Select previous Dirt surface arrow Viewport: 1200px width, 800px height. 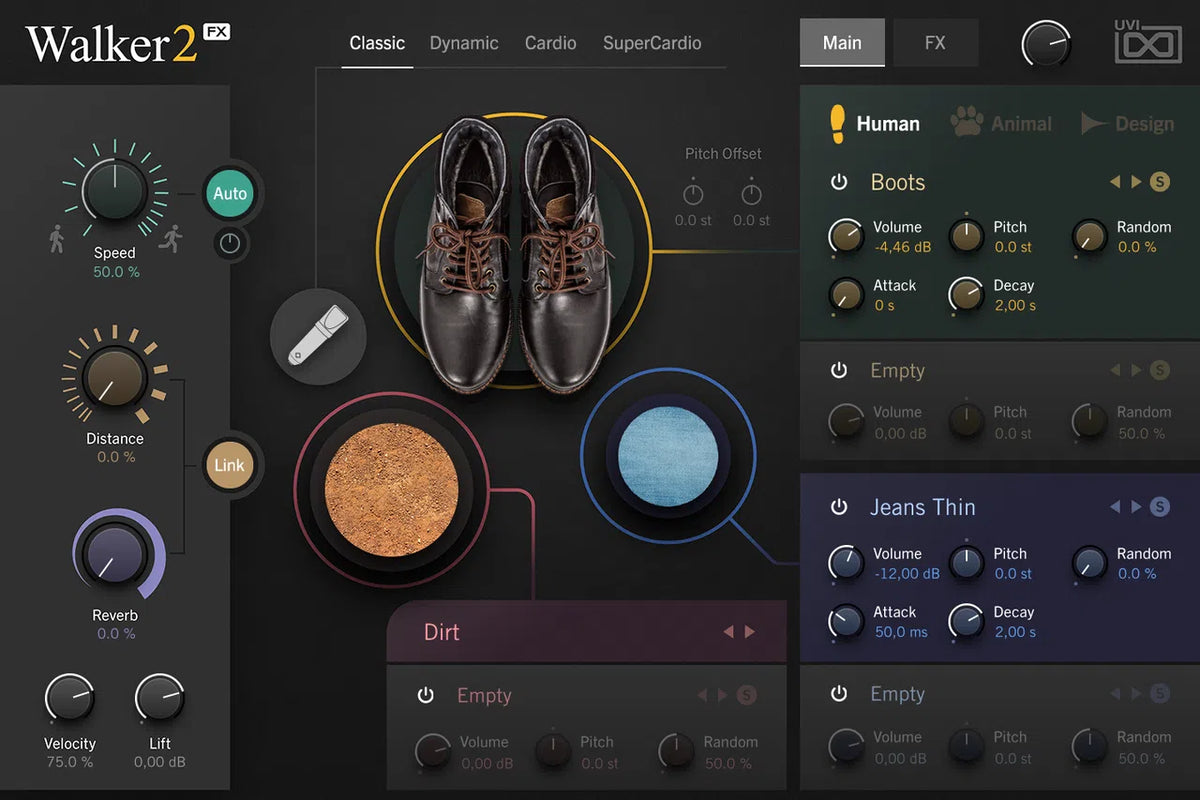[728, 632]
